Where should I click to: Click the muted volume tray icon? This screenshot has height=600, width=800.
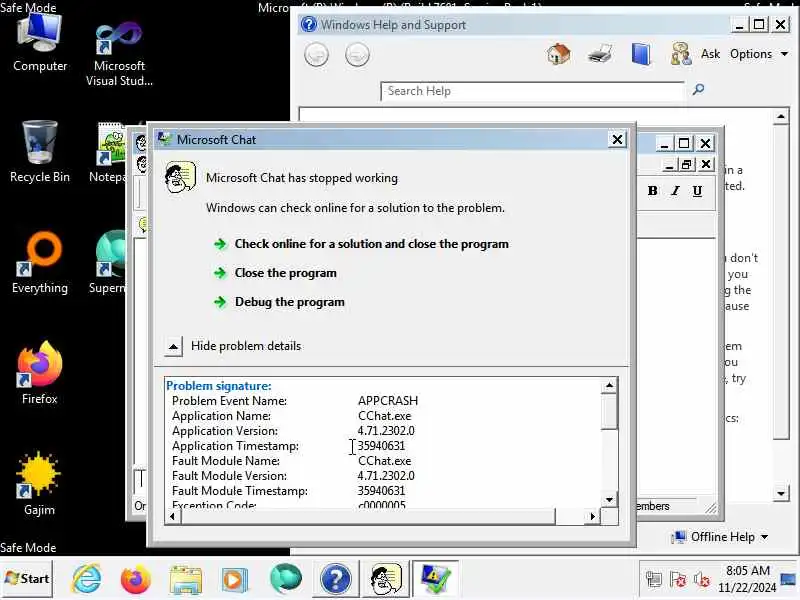702,580
